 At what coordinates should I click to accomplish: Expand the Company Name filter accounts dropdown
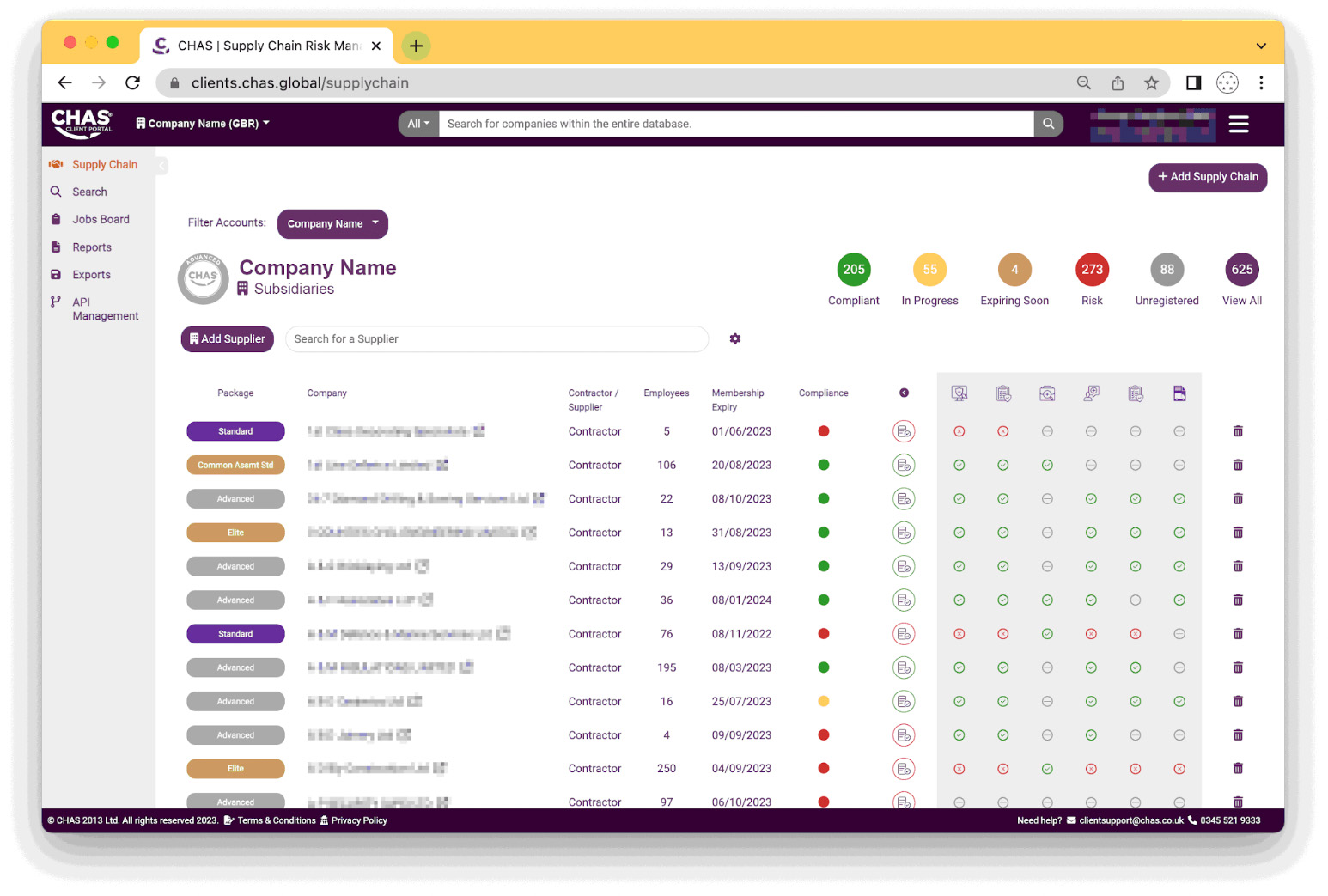tap(332, 224)
